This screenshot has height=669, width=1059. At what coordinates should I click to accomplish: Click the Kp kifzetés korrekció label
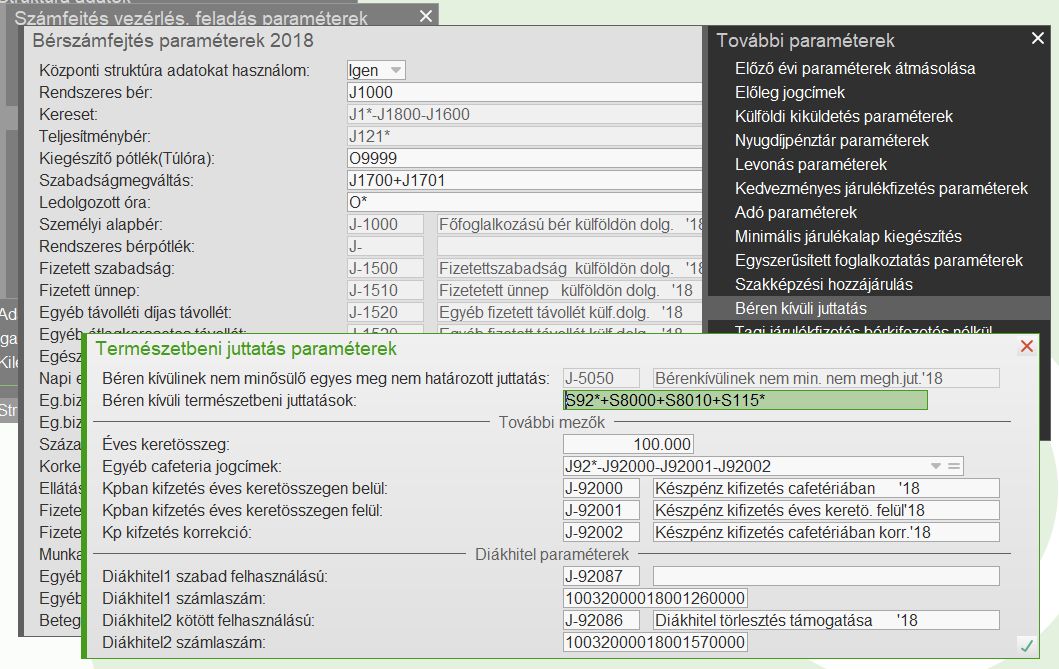coord(176,532)
